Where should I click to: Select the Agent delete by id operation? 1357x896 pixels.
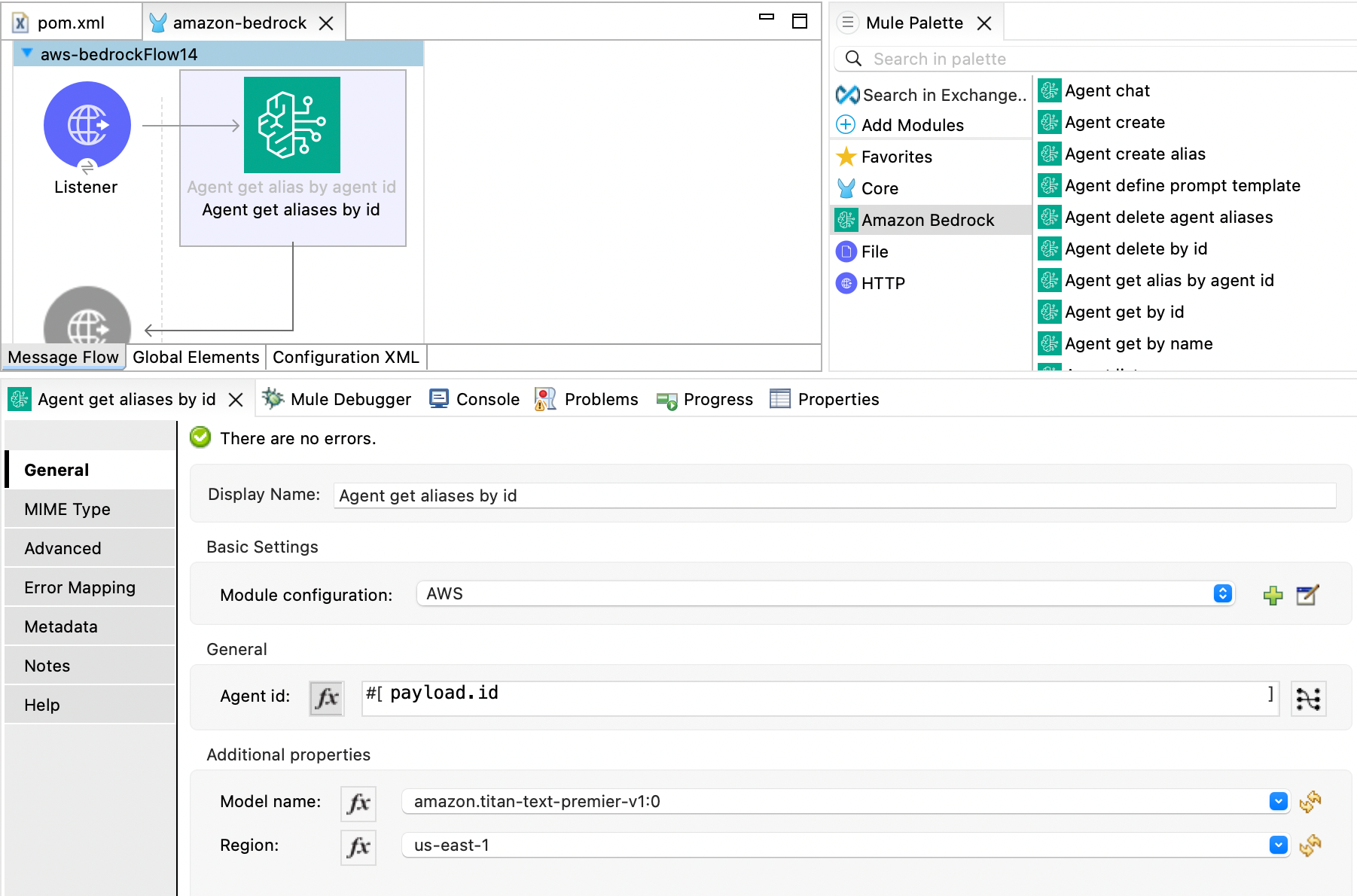point(1123,248)
